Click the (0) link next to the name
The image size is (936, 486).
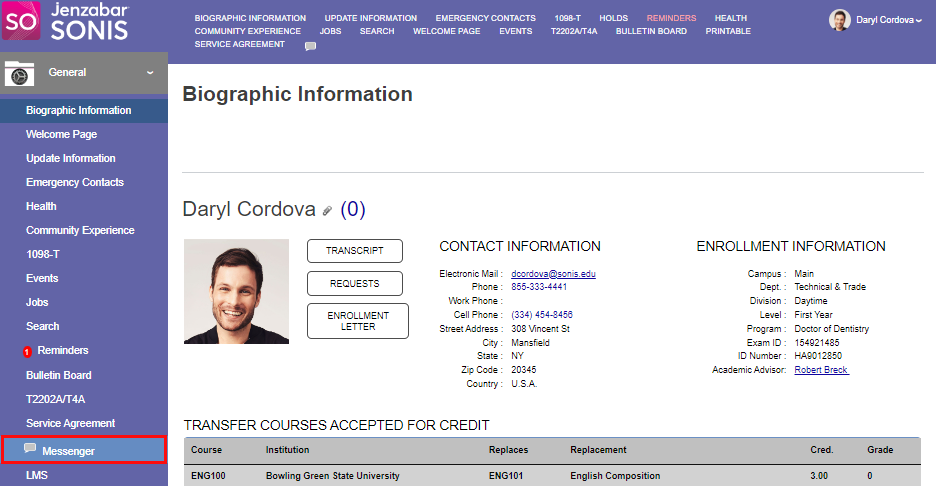pos(353,209)
